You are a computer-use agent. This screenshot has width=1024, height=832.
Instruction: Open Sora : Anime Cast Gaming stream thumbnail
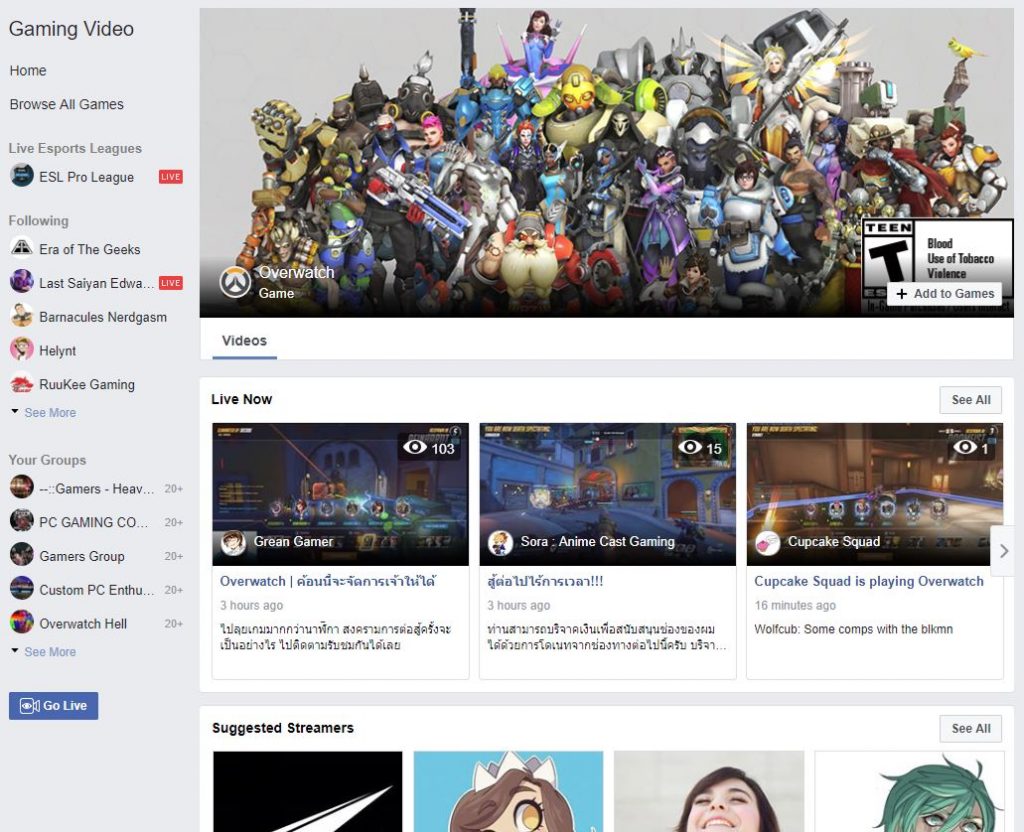pos(607,494)
